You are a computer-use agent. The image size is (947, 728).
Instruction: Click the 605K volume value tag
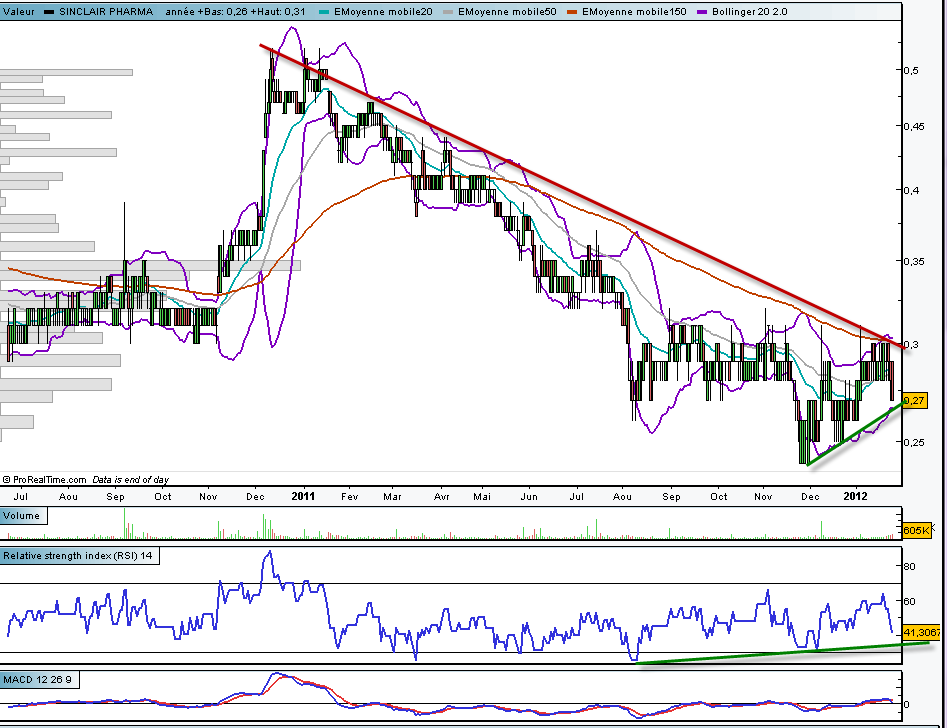(916, 530)
